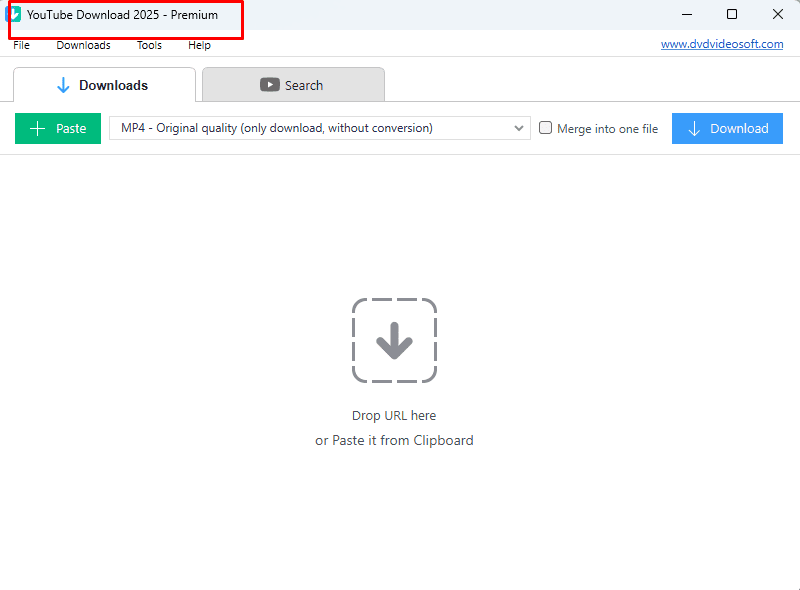Click the dashed drop-URL arrow icon
This screenshot has width=800, height=590.
(x=394, y=340)
